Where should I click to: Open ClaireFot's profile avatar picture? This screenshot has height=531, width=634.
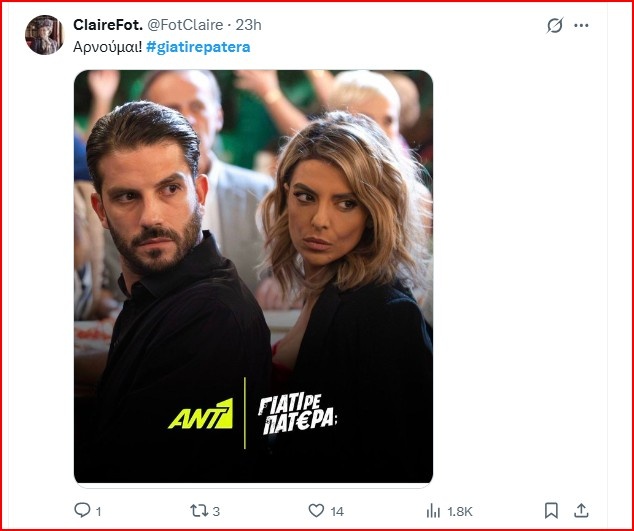coord(44,35)
